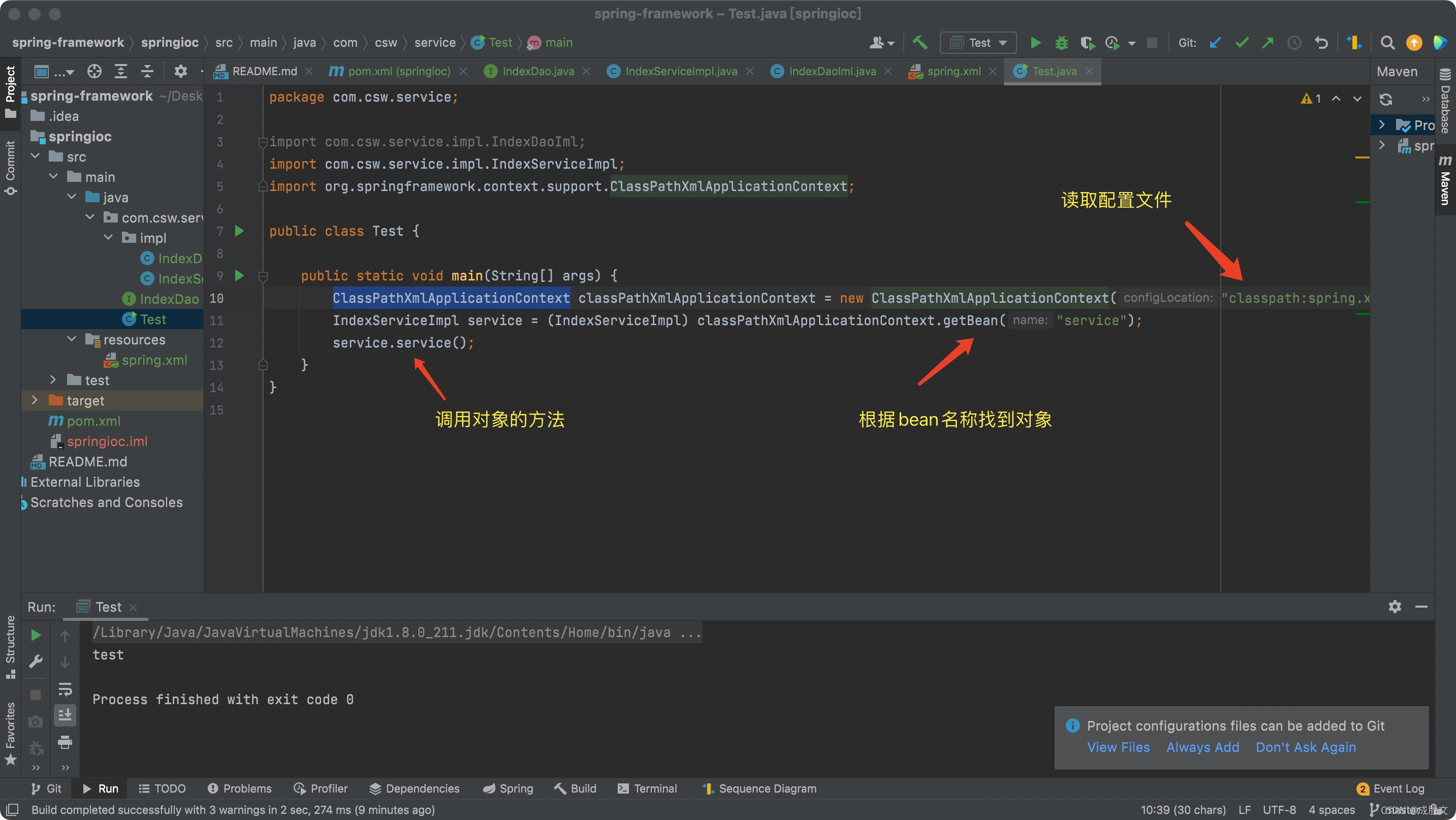The width and height of the screenshot is (1456, 820).
Task: Click the Debug bug icon
Action: coord(1061,43)
